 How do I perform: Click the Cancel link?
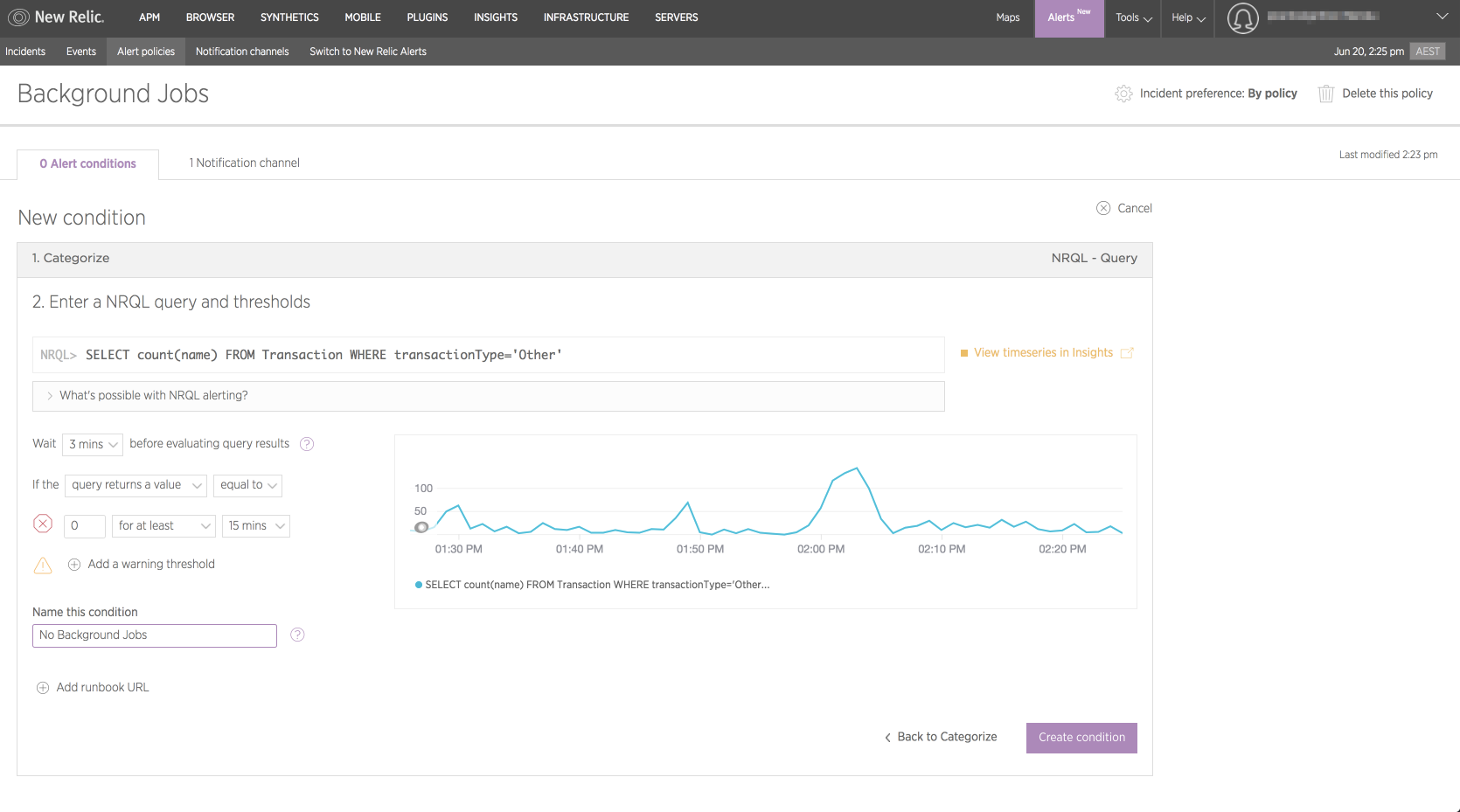pyautogui.click(x=1135, y=208)
